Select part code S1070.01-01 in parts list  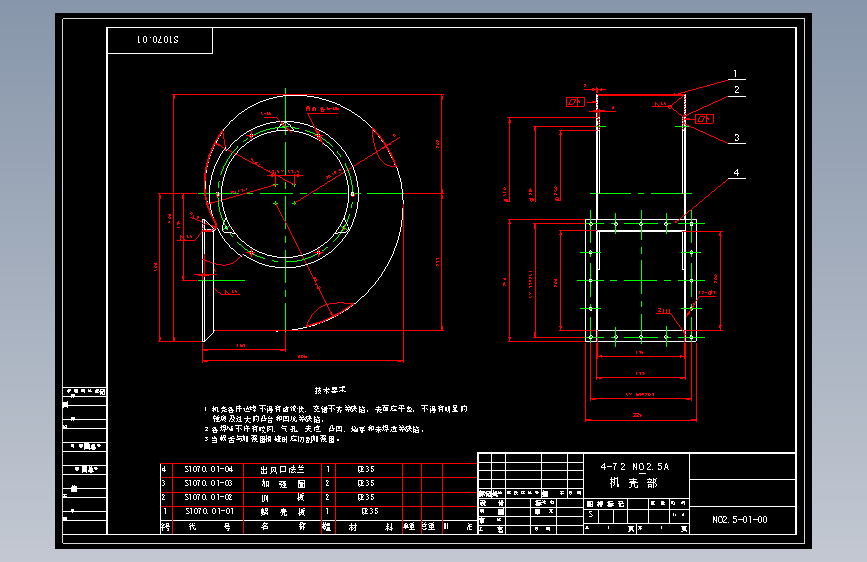[209, 511]
